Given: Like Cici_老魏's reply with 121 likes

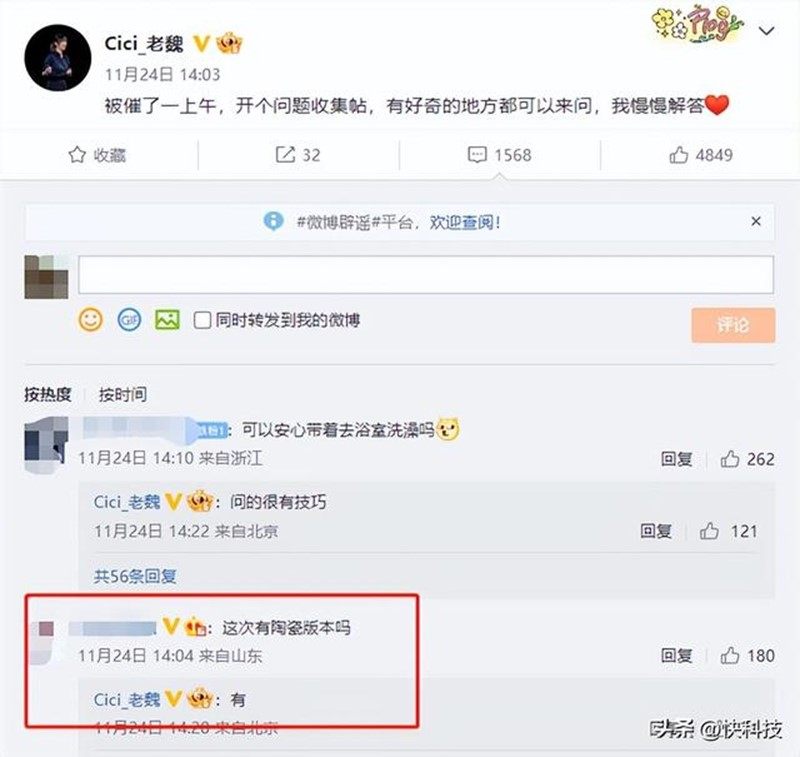Looking at the screenshot, I should pyautogui.click(x=709, y=531).
